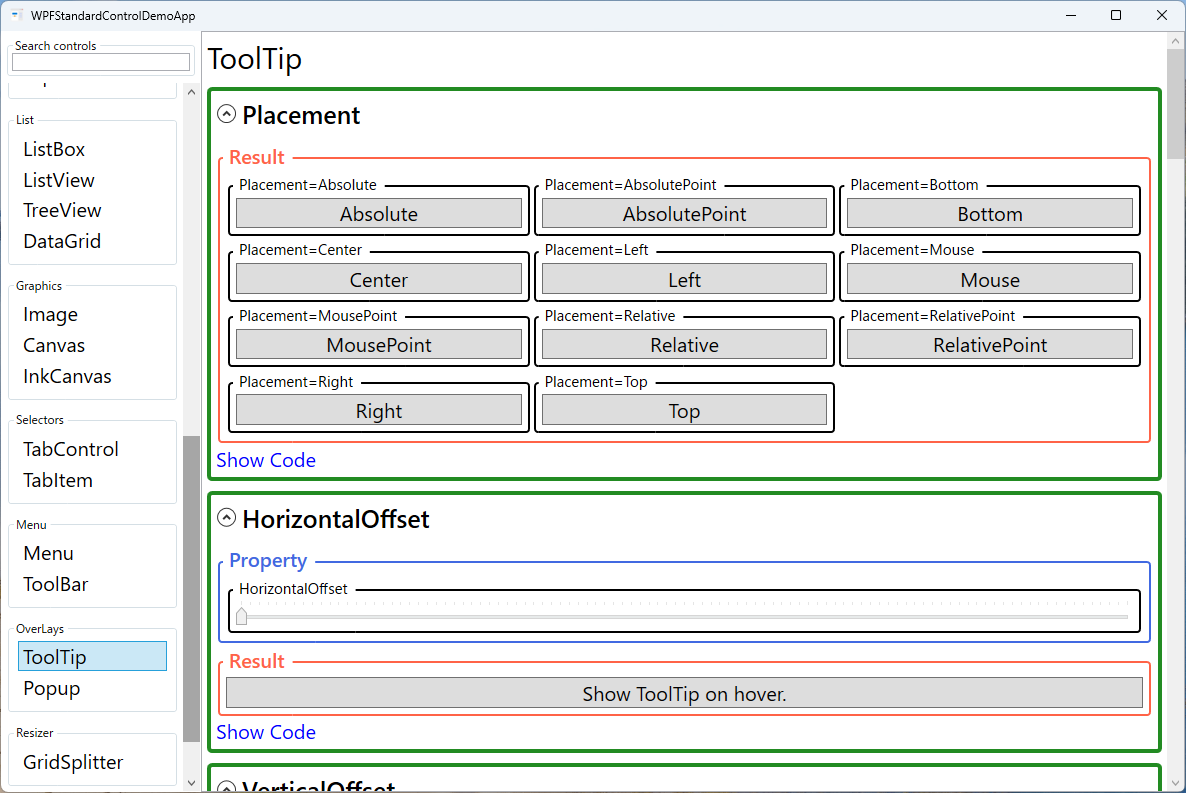Open Show Code under HorizontalOffset section
The image size is (1186, 793).
click(266, 732)
